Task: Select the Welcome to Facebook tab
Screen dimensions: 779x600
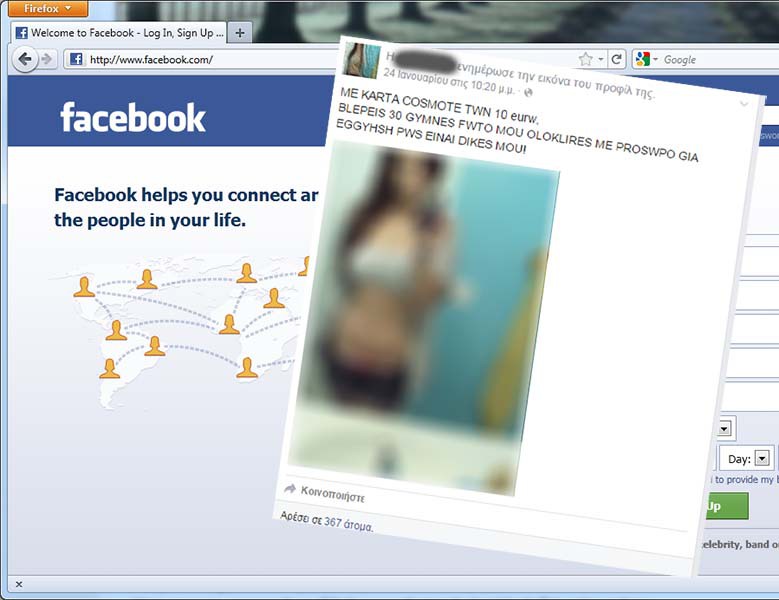Action: tap(118, 33)
